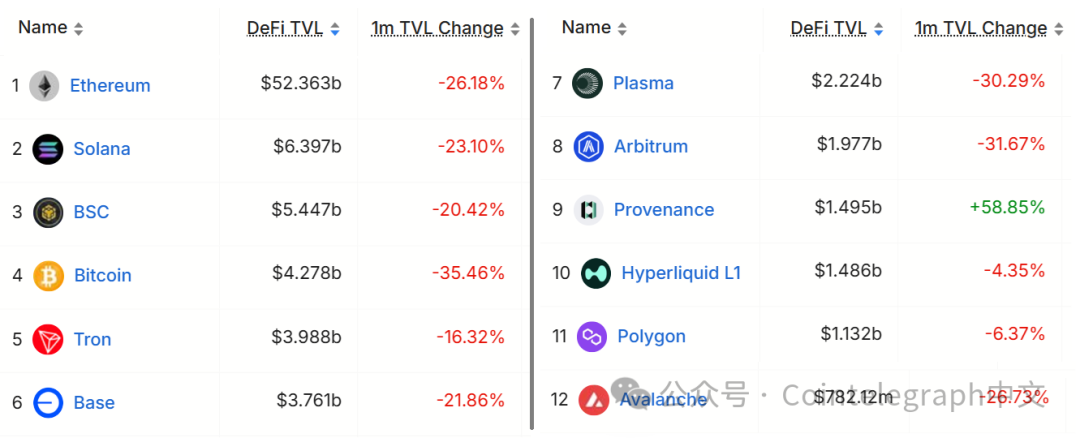1080x438 pixels.
Task: Click the Ethereum chain logo icon
Action: (x=44, y=86)
